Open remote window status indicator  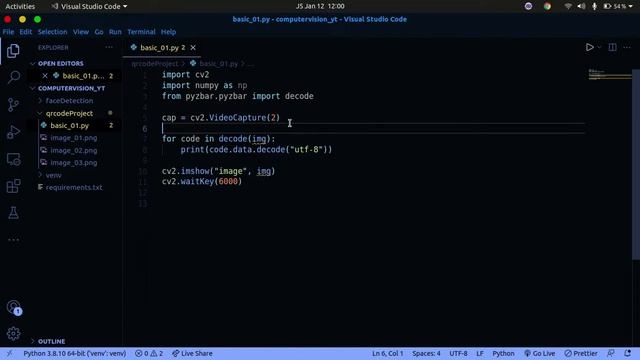(9, 353)
